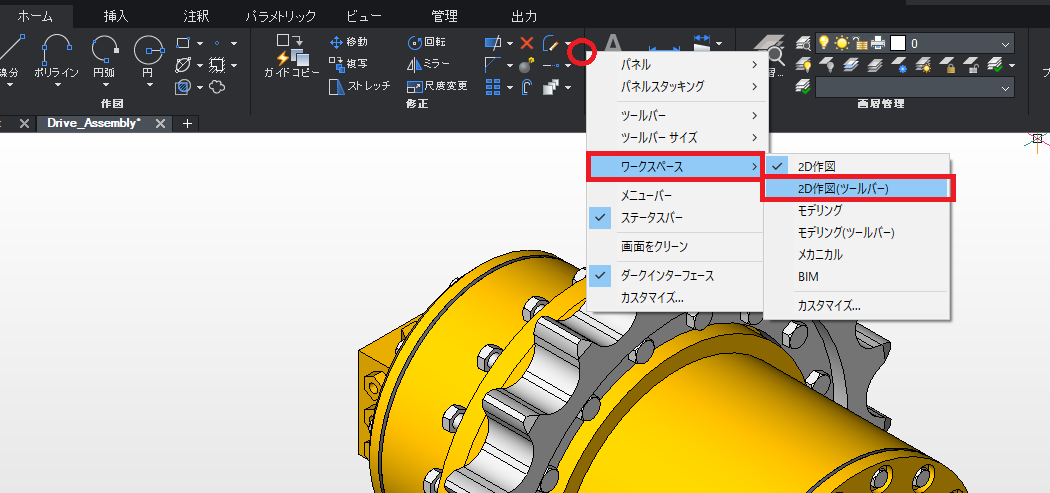
Task: Open カスタマイズ... in the workspace submenu
Action: pos(856,305)
